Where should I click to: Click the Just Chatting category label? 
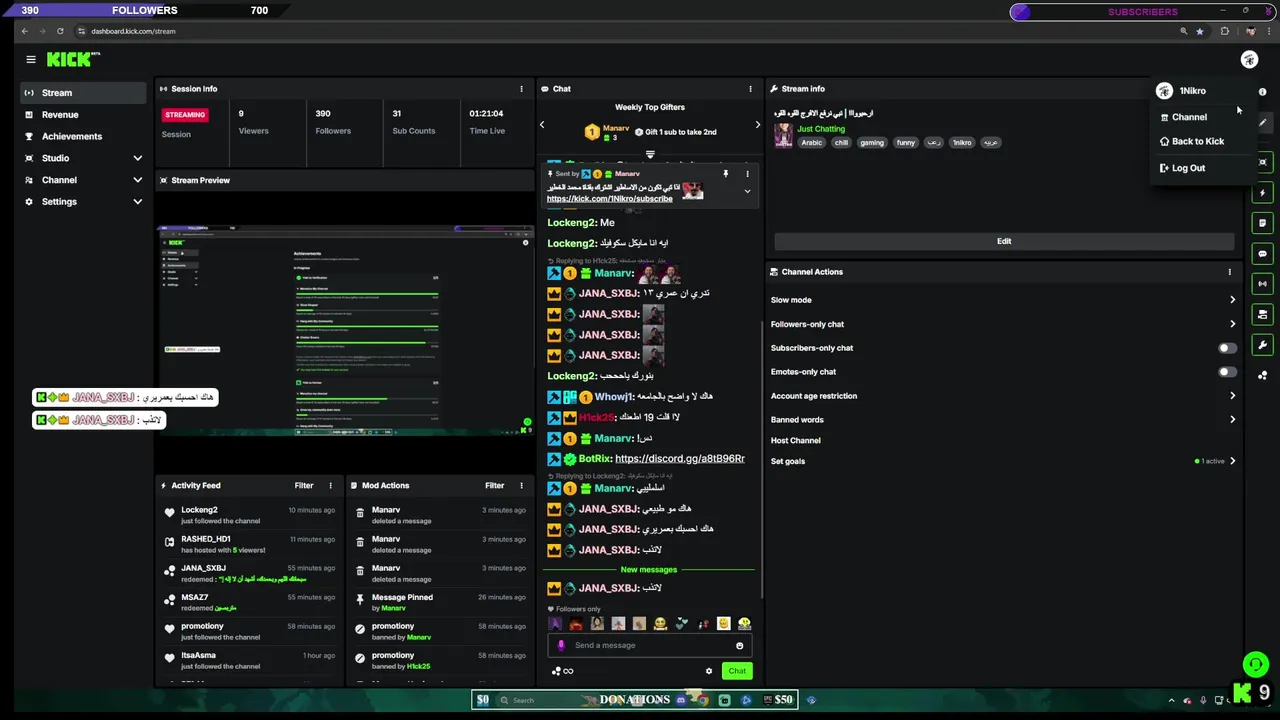pos(821,129)
